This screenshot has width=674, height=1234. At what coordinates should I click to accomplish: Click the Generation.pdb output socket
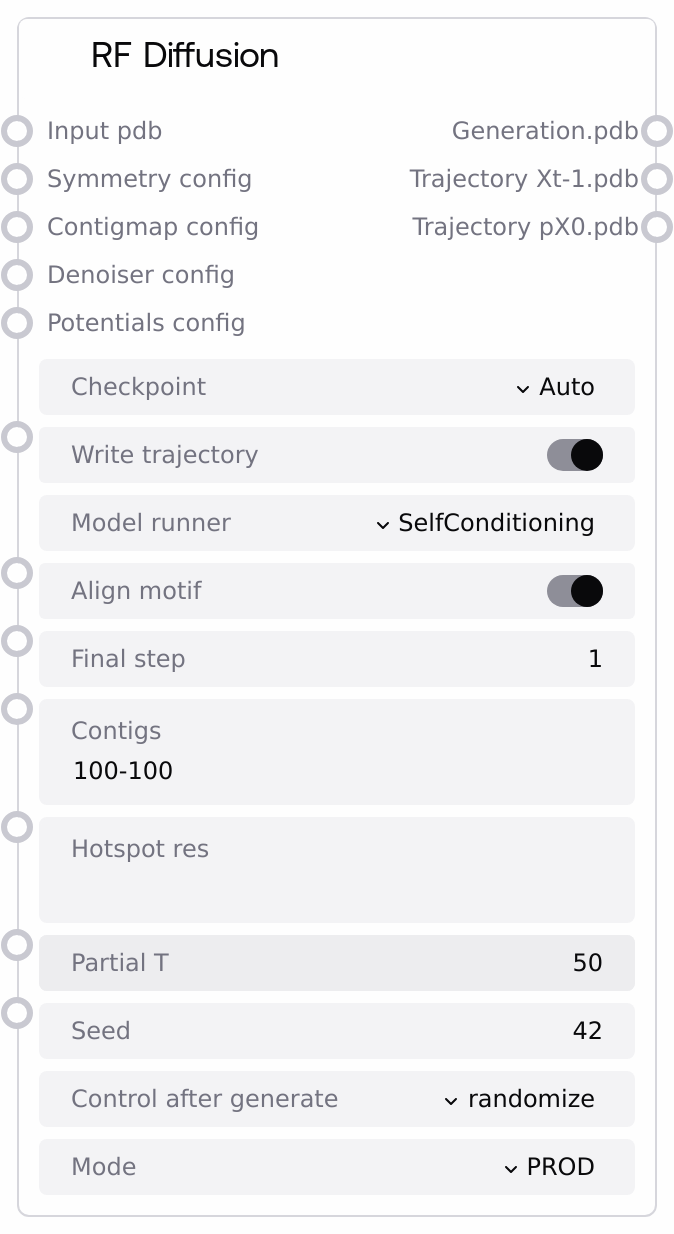tap(656, 131)
